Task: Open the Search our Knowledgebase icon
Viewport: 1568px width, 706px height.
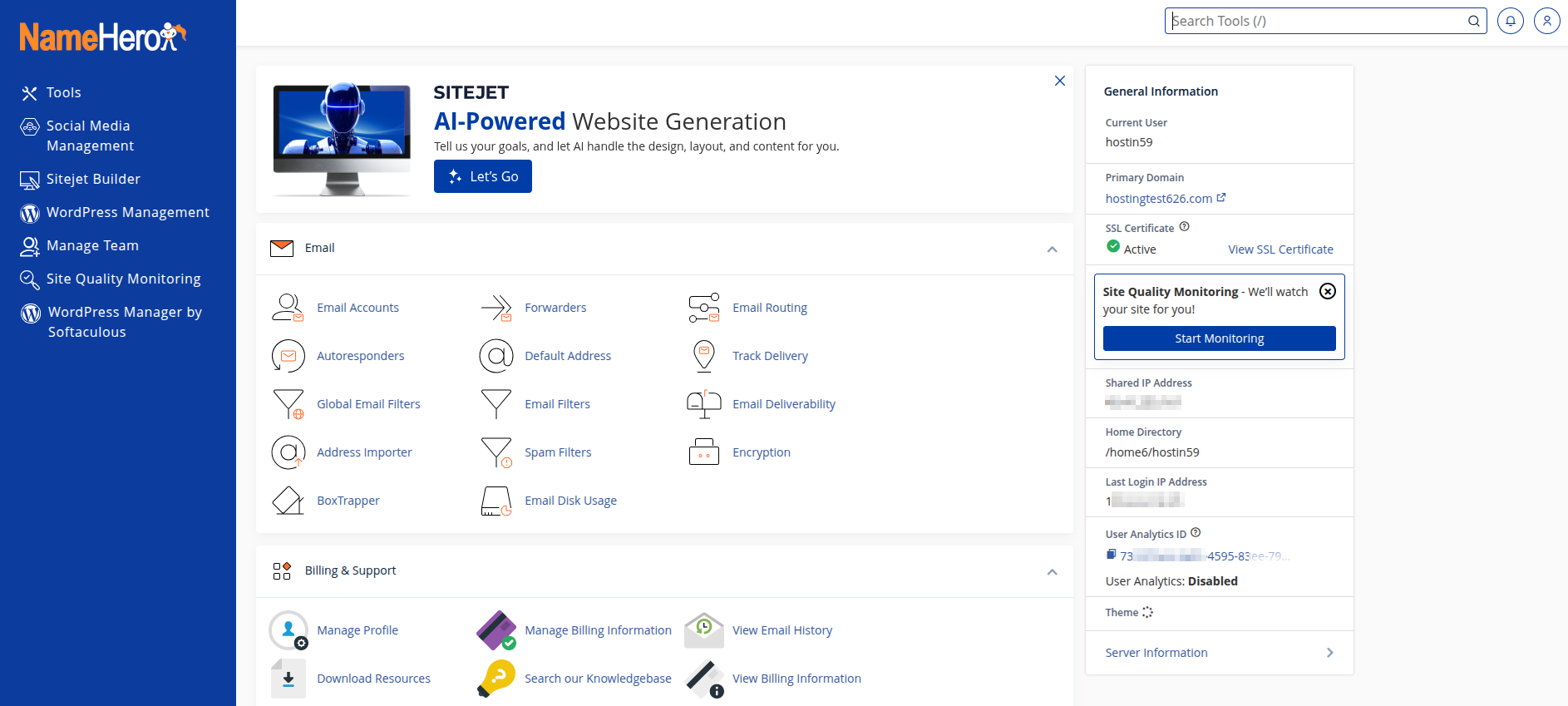Action: click(496, 679)
